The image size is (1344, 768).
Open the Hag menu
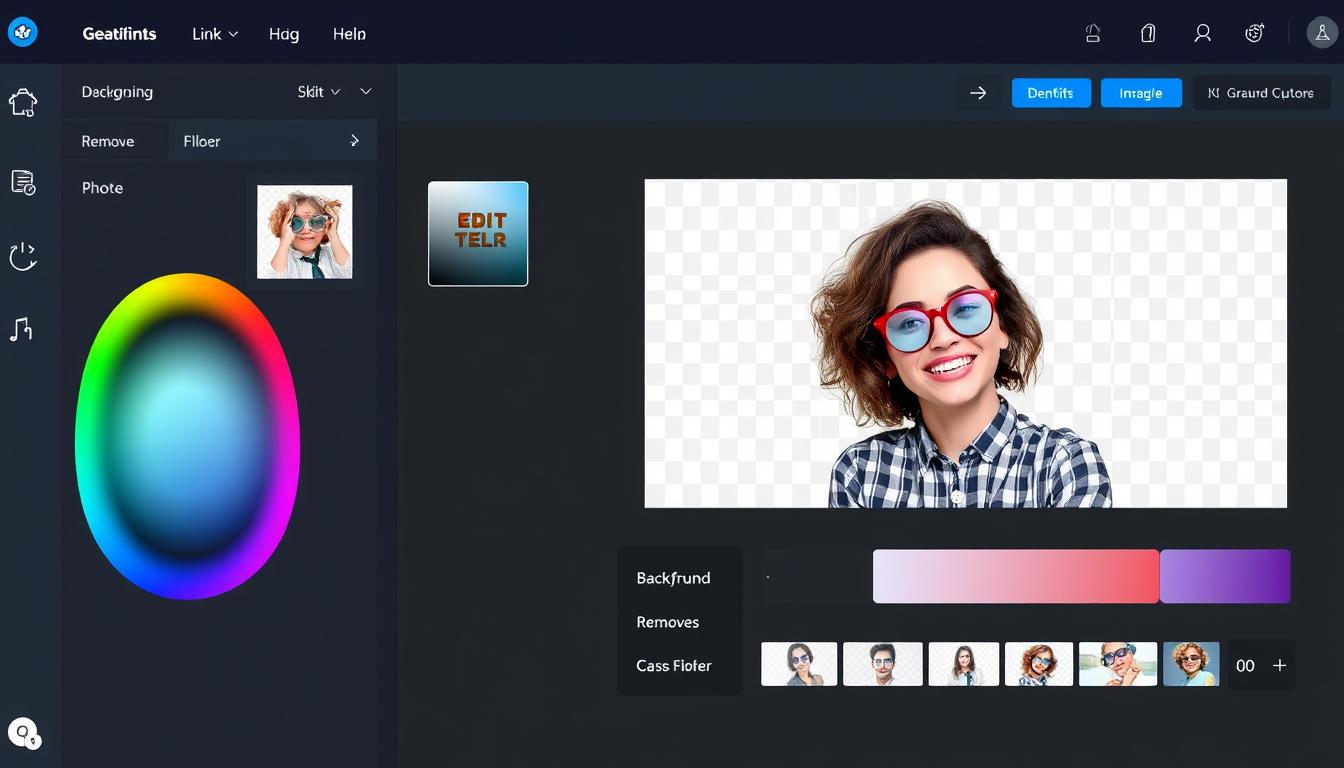tap(284, 34)
